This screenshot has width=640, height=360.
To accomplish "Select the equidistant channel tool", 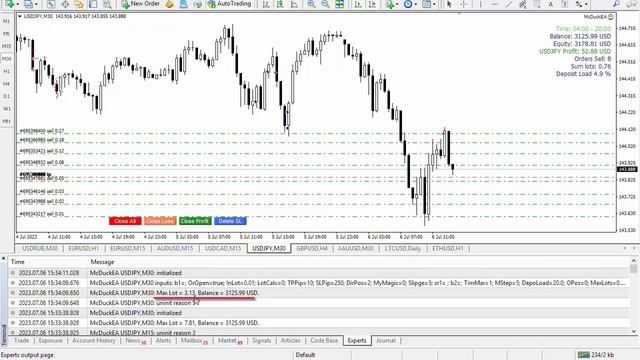I will (522, 4).
